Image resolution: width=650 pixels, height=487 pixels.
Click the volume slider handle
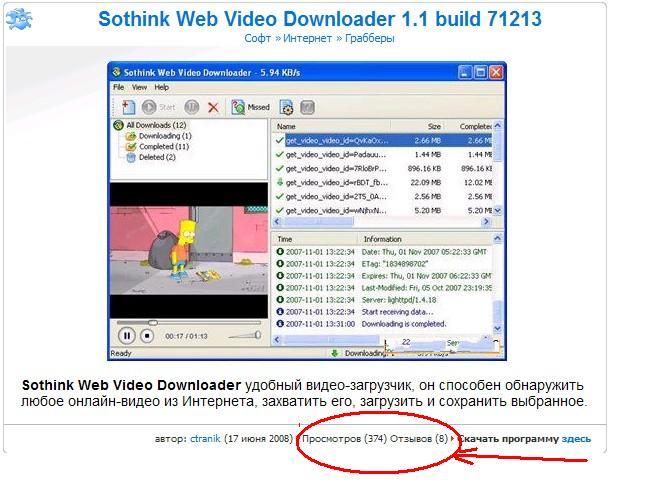tap(257, 334)
